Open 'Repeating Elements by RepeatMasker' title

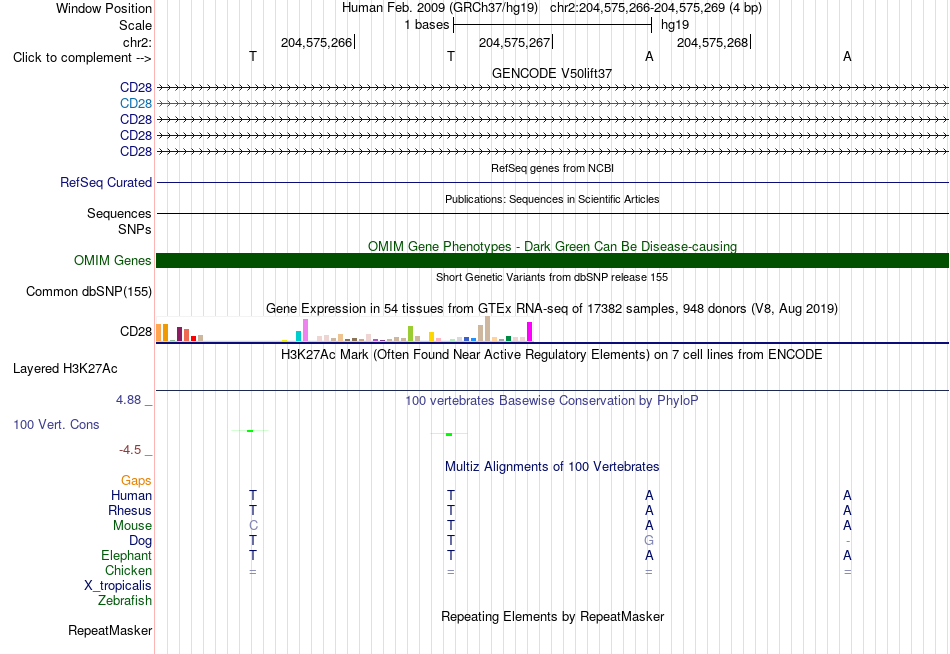pyautogui.click(x=552, y=616)
